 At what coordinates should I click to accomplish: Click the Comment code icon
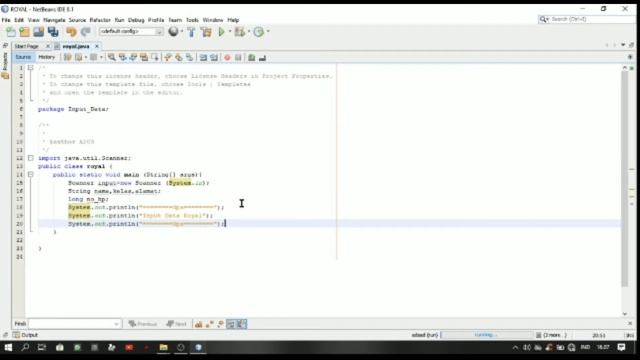click(x=251, y=58)
